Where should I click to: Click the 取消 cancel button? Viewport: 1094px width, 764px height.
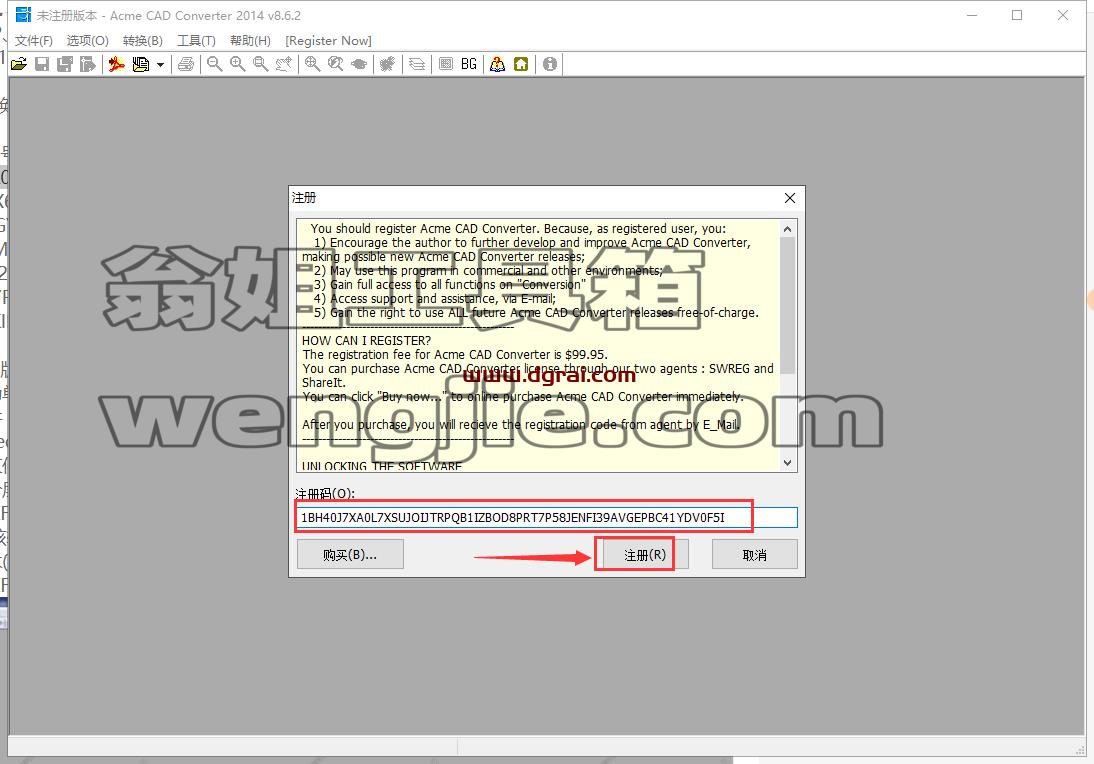(754, 555)
